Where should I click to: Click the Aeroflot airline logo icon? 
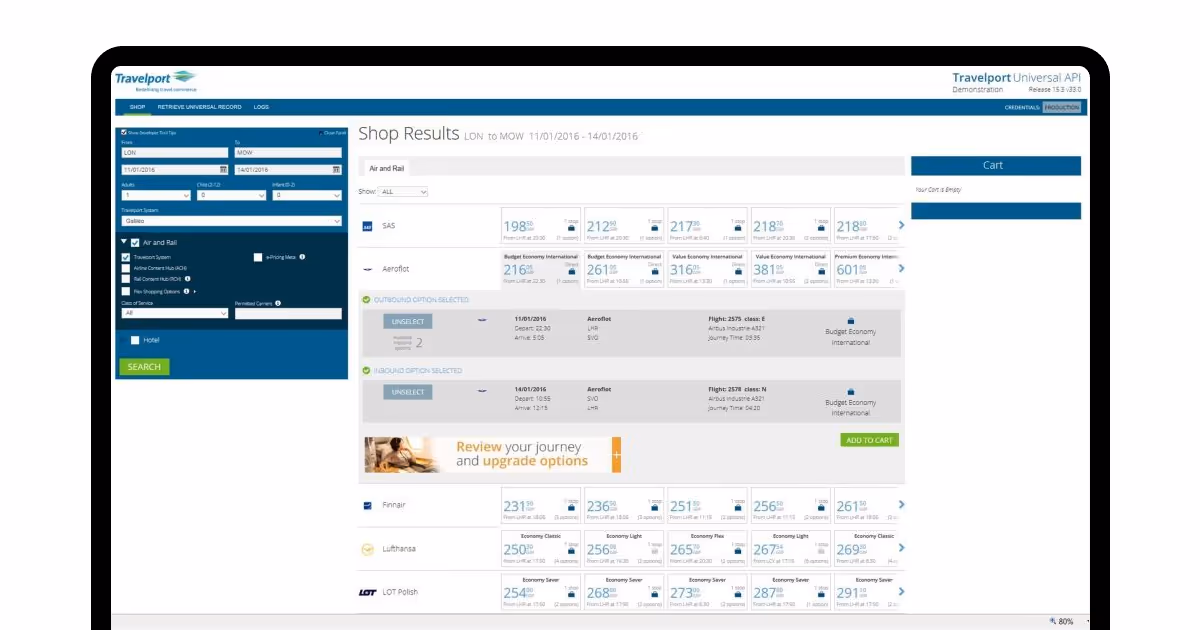click(x=367, y=269)
